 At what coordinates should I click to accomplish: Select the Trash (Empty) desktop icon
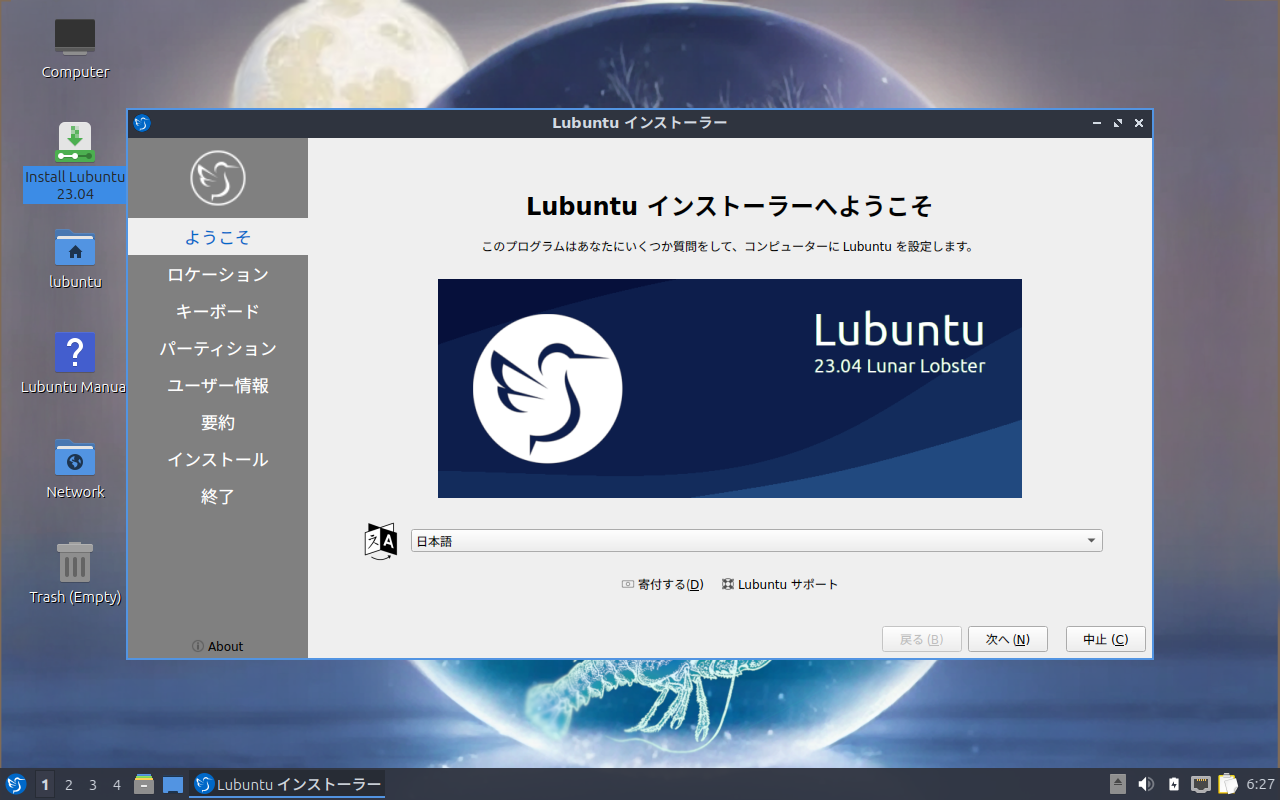pos(75,574)
